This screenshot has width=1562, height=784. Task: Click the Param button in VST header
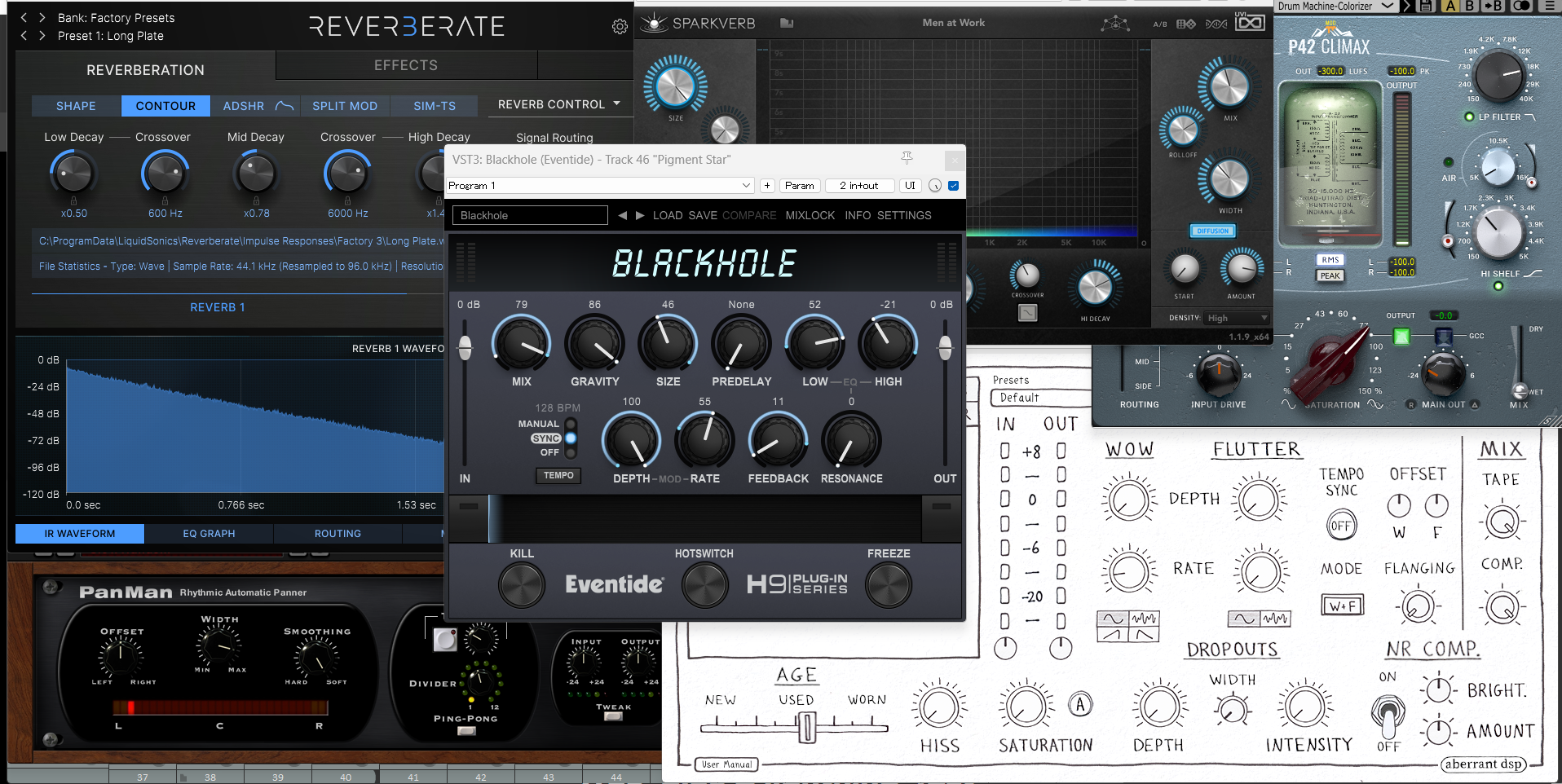coord(799,186)
